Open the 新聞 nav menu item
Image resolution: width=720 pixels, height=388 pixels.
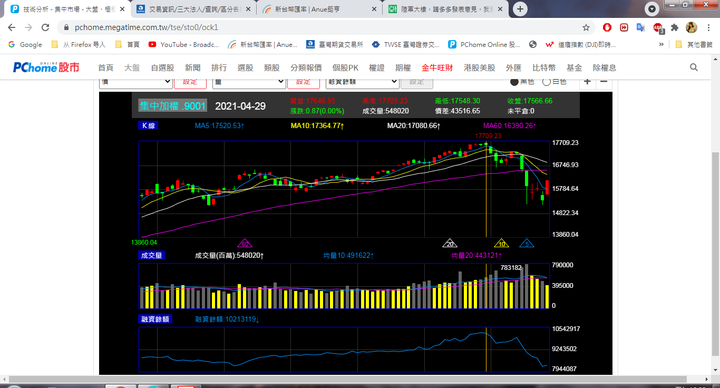[x=193, y=67]
